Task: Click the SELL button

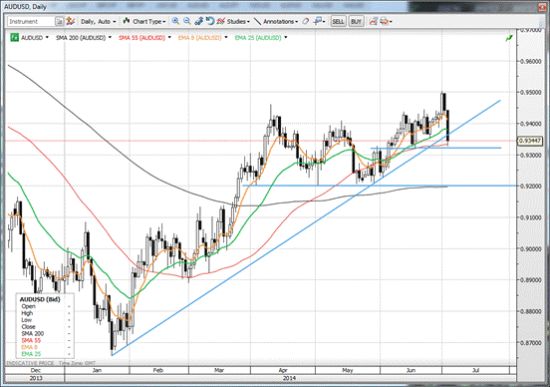Action: coord(338,21)
